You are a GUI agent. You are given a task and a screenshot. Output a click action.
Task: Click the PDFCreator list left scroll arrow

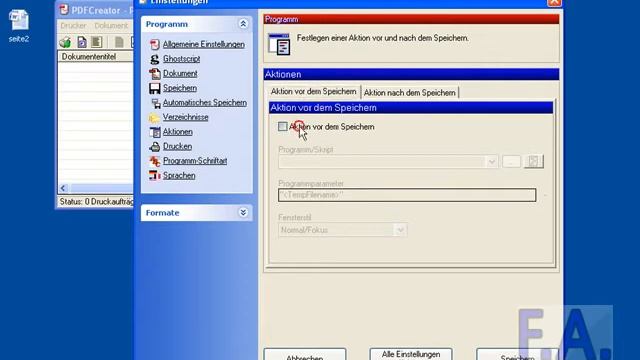63,188
